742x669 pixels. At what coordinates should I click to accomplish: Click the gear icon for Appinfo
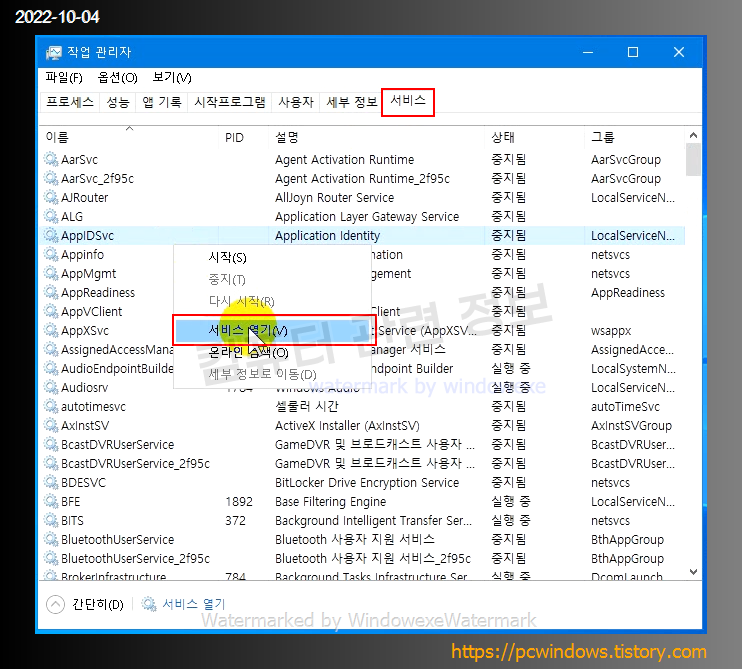(x=51, y=254)
